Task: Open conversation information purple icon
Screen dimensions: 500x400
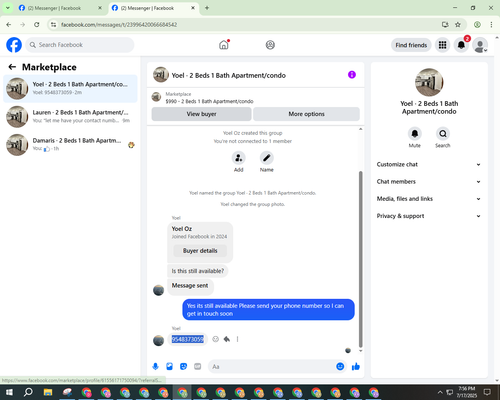Action: click(x=352, y=75)
